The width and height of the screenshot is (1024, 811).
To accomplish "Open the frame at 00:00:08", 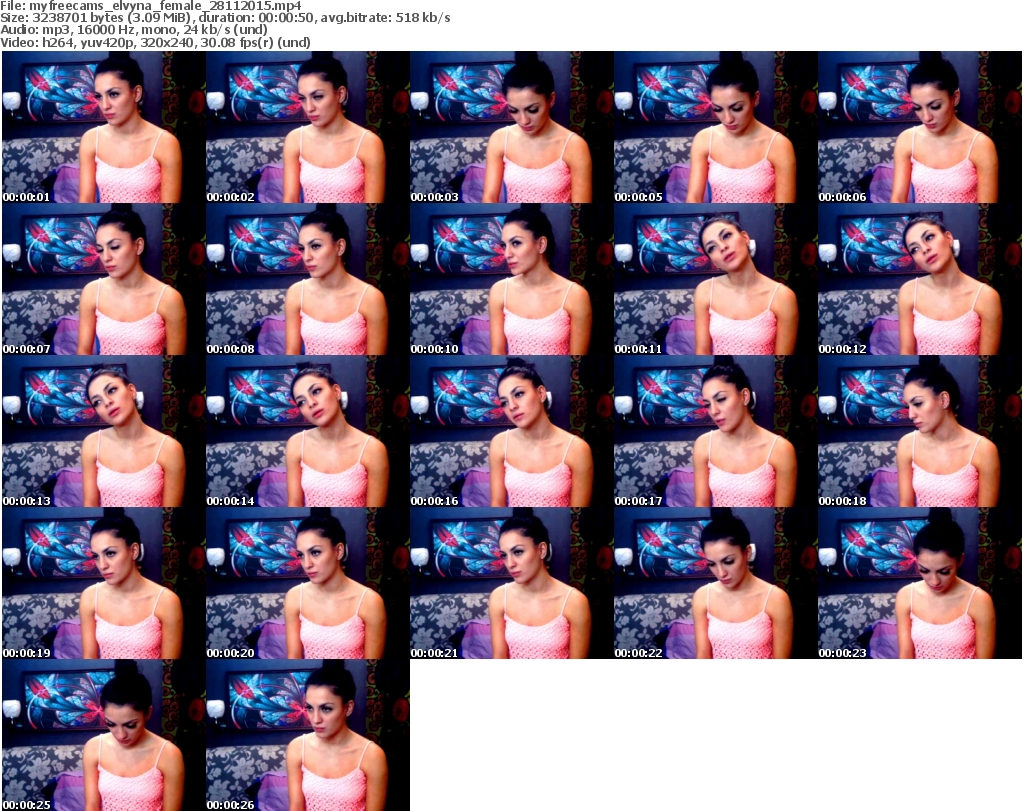I will (x=308, y=279).
